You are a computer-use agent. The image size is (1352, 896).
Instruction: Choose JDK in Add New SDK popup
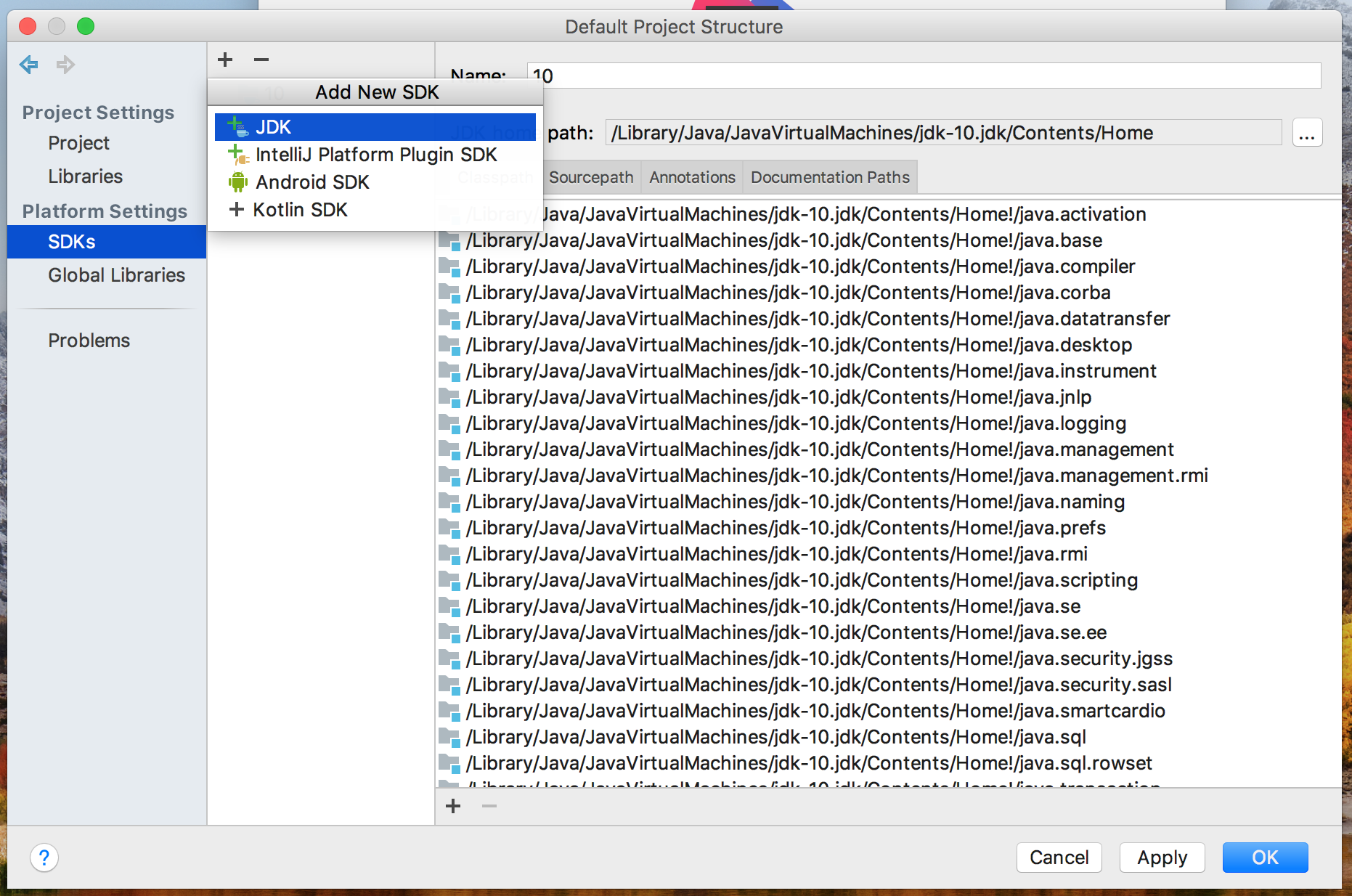tap(375, 127)
